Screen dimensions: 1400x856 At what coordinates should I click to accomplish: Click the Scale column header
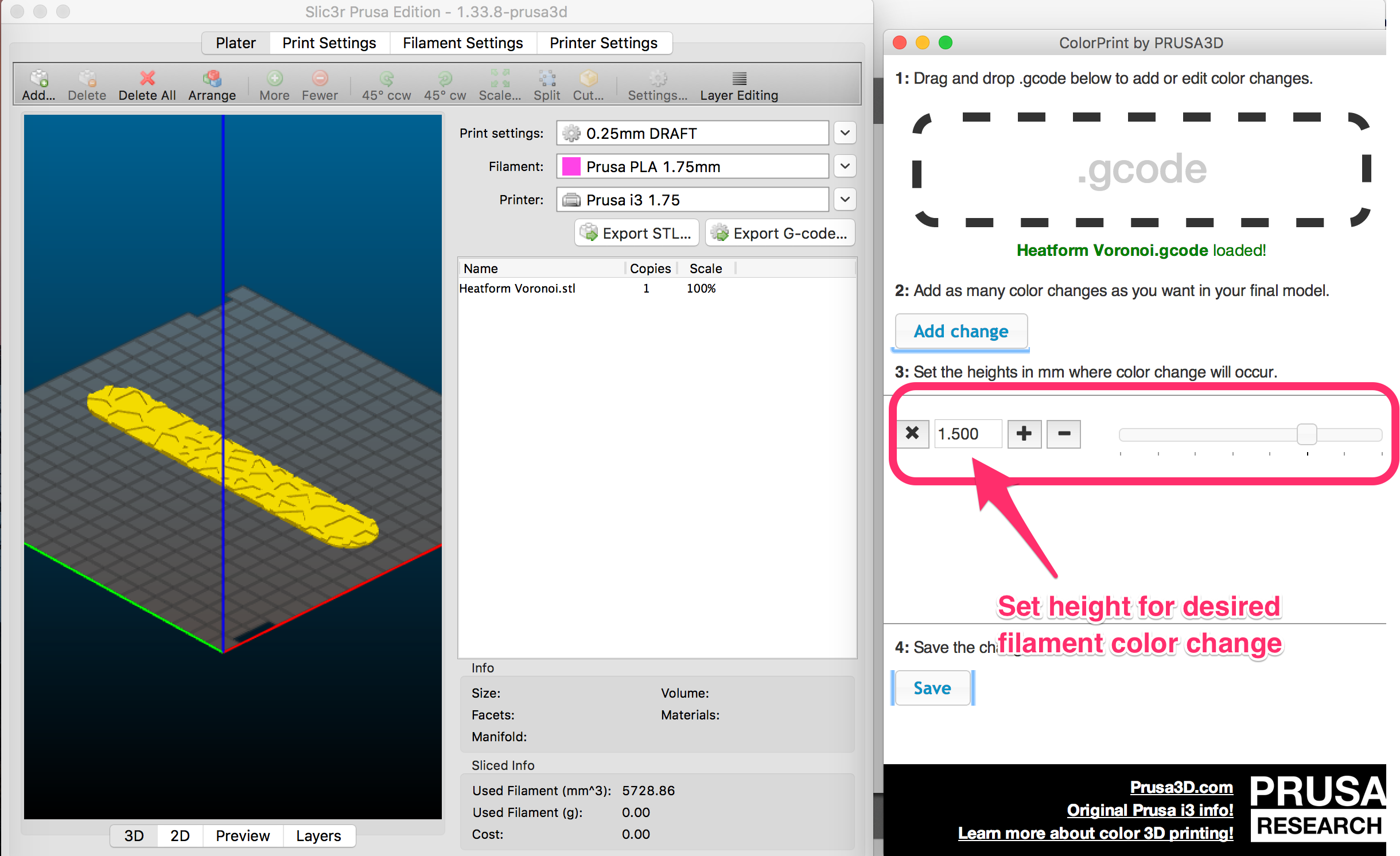tap(706, 269)
